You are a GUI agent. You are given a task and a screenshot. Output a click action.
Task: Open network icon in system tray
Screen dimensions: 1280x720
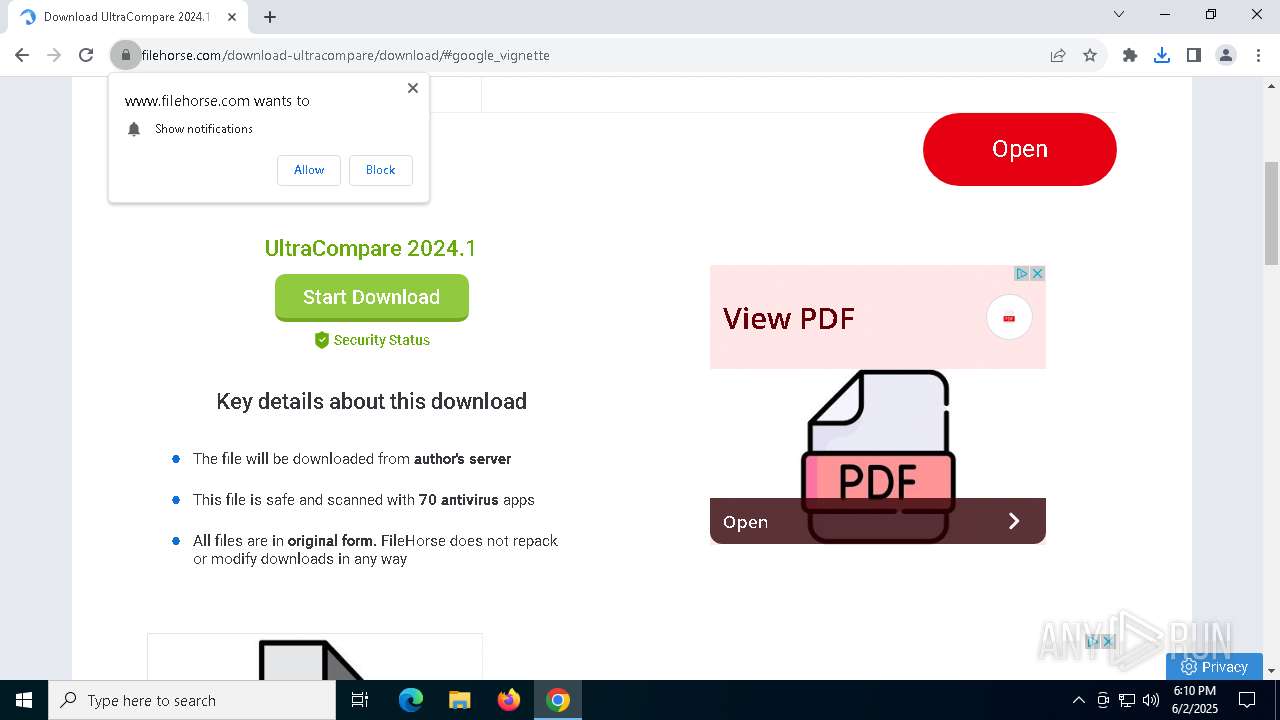1127,700
